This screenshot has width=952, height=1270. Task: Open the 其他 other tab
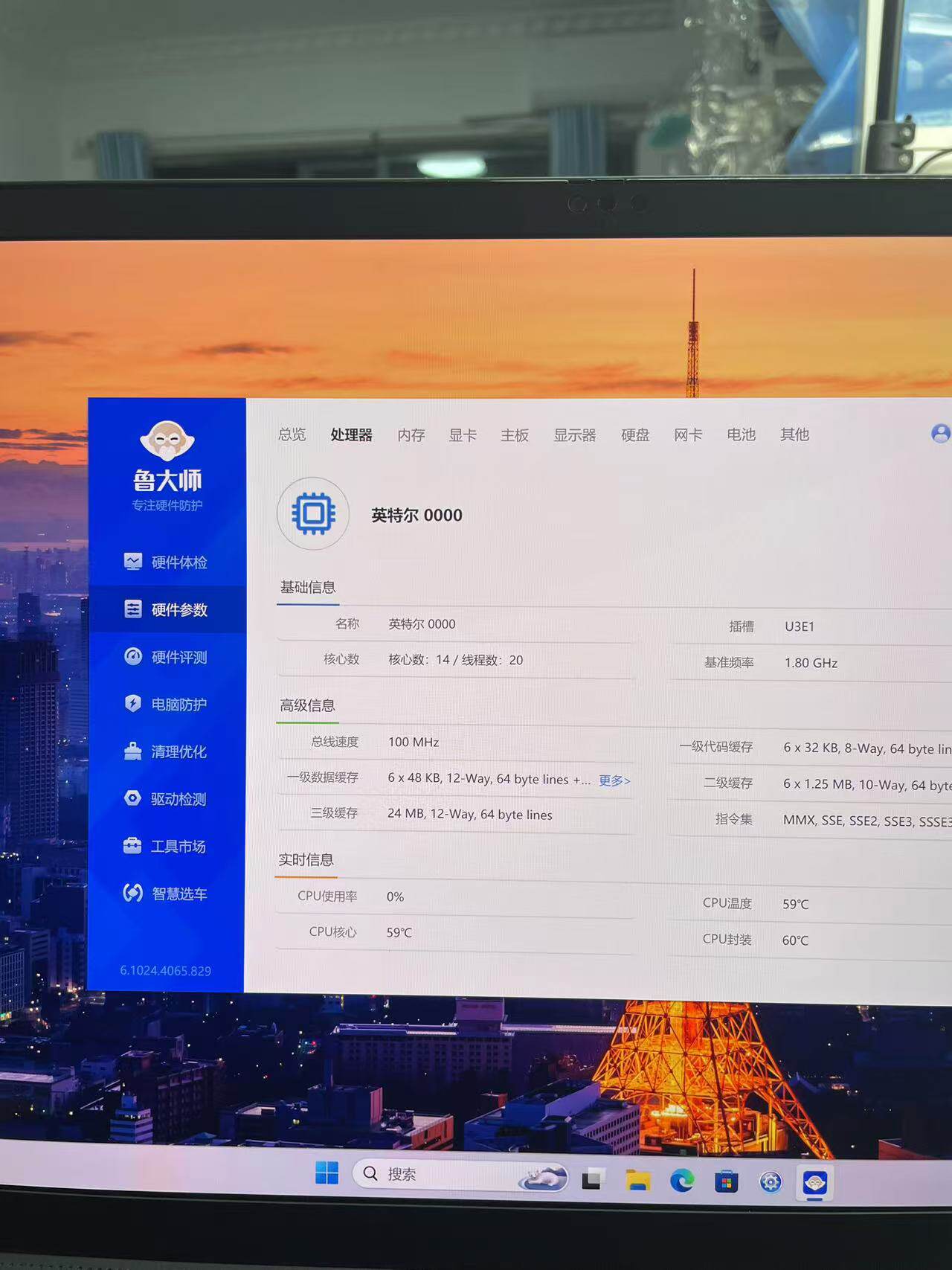pyautogui.click(x=794, y=434)
